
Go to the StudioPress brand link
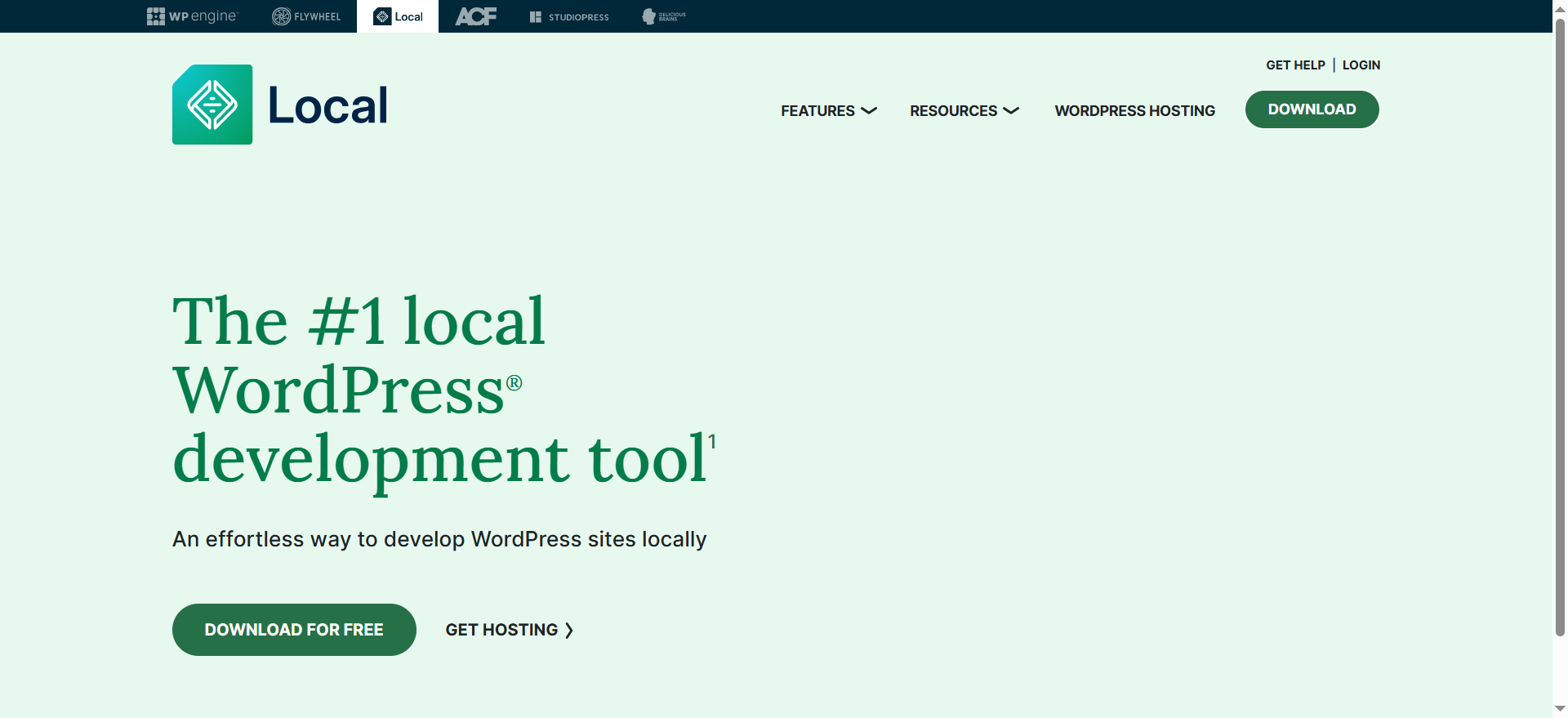[569, 16]
